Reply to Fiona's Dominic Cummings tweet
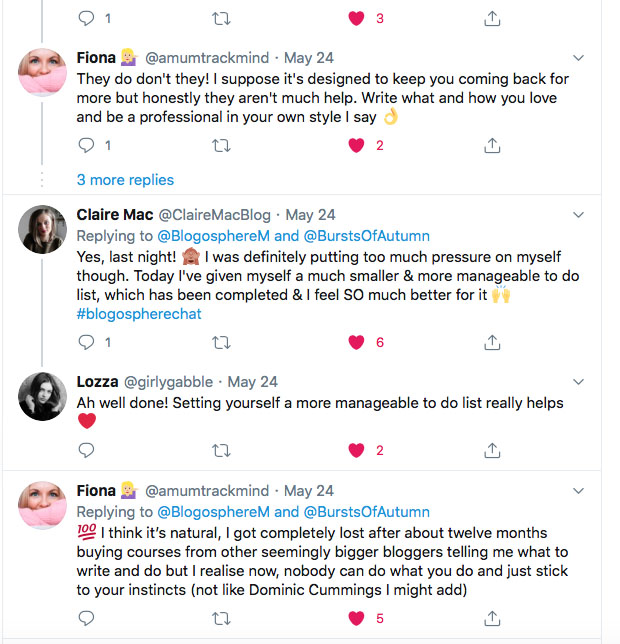The height and width of the screenshot is (644, 620). pos(86,618)
